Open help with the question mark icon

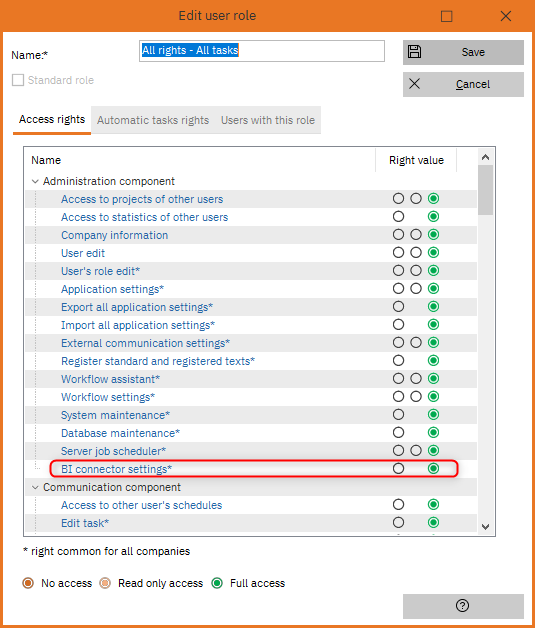[463, 605]
